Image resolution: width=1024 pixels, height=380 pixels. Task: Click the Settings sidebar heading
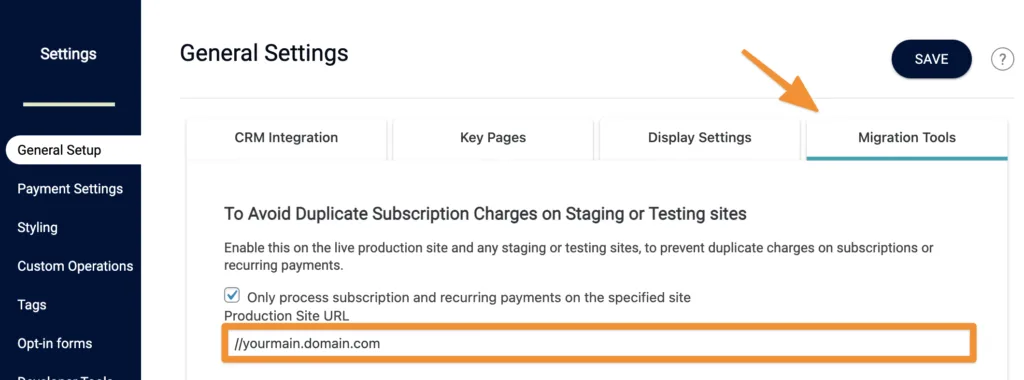pos(68,54)
